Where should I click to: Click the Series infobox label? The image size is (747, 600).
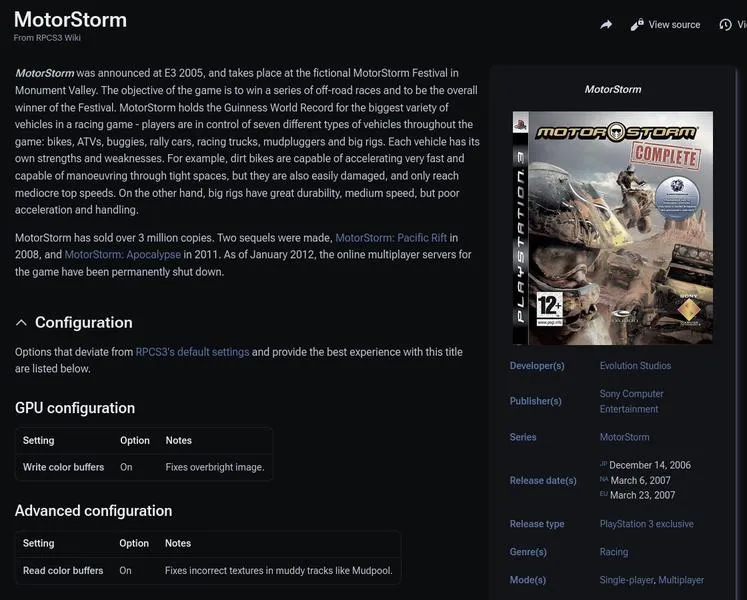tap(523, 437)
